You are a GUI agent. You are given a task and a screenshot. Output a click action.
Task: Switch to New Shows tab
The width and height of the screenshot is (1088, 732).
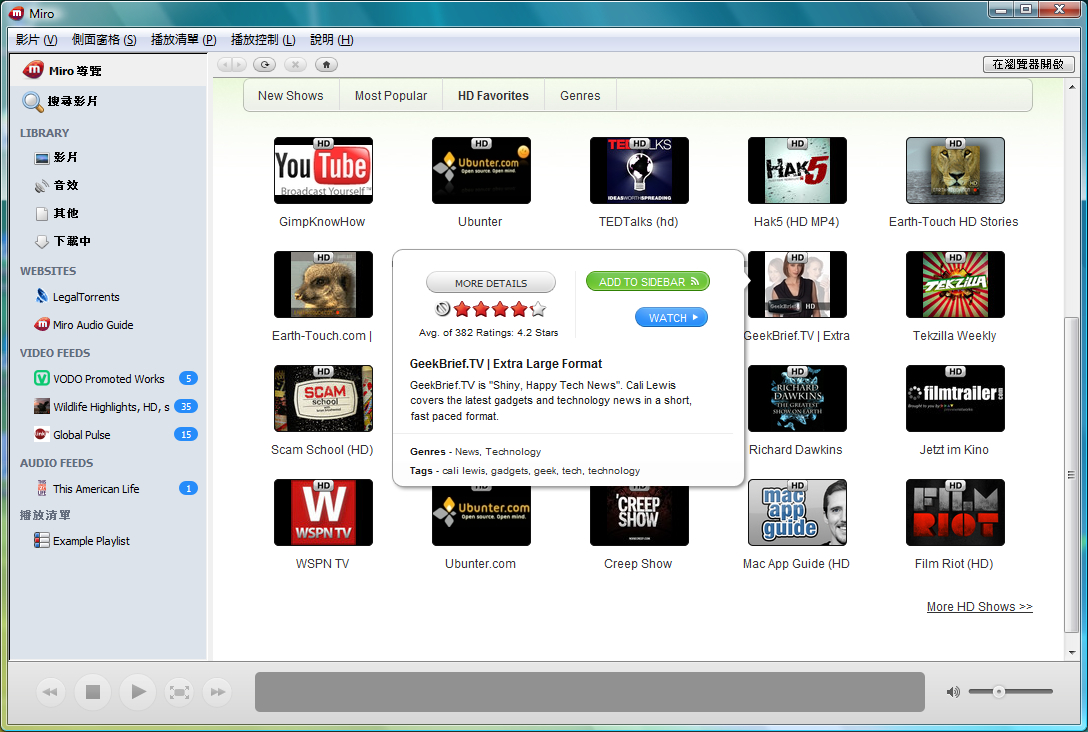coord(291,96)
